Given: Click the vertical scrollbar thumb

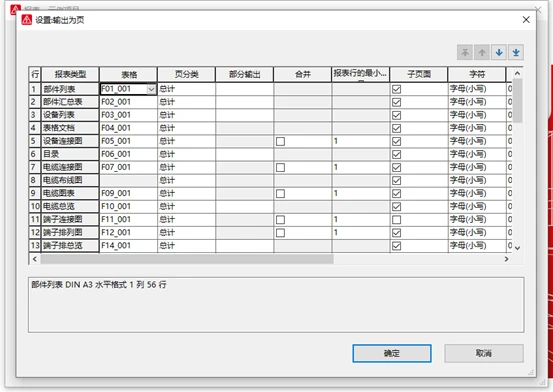Looking at the screenshot, I should click(517, 101).
